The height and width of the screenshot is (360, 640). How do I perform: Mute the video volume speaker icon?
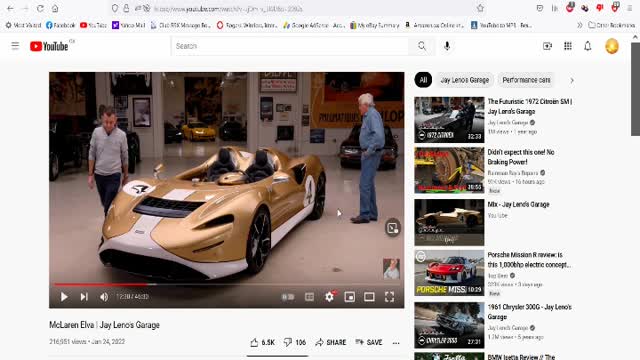coord(104,297)
